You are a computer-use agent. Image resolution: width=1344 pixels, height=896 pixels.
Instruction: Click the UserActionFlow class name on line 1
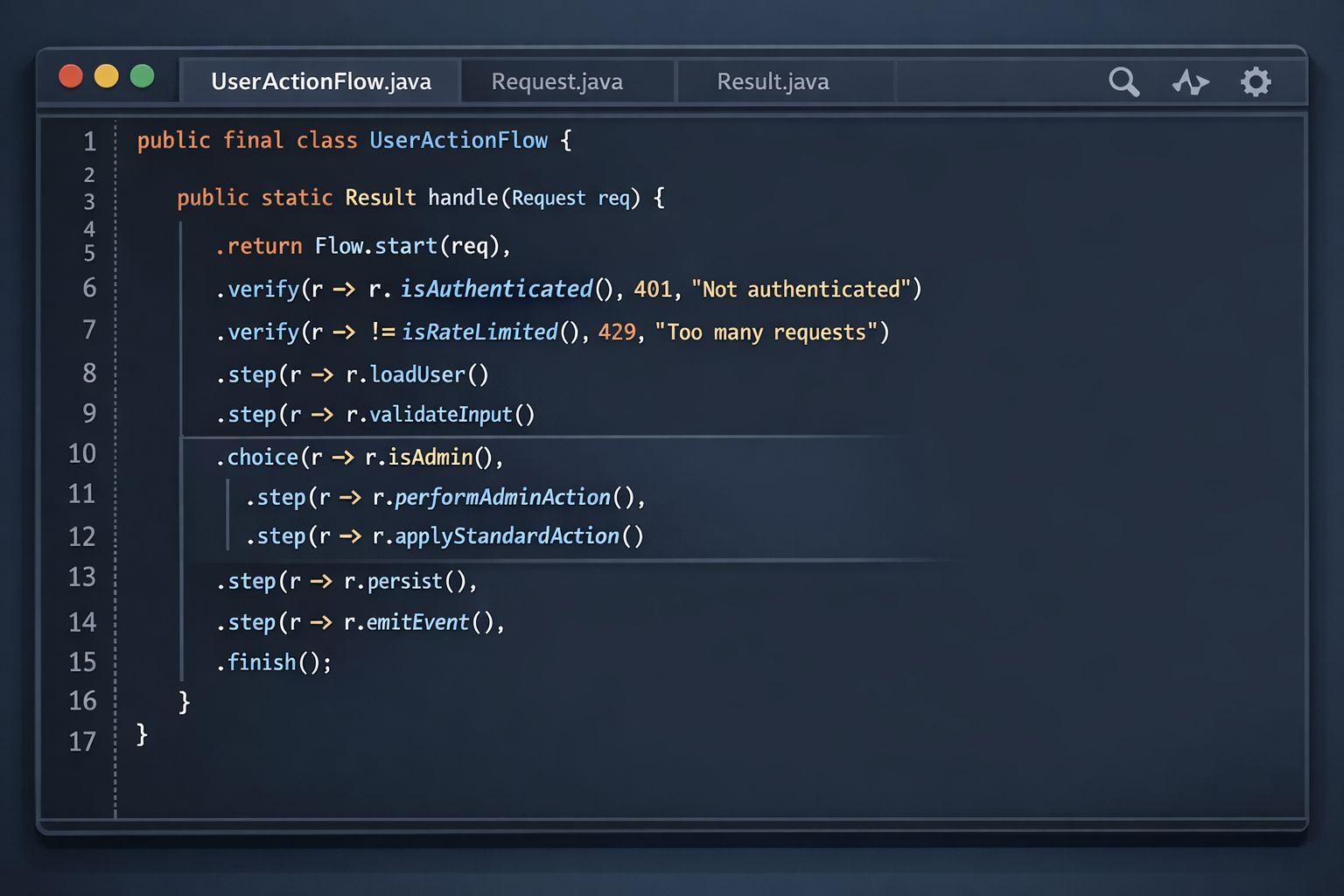(x=458, y=141)
